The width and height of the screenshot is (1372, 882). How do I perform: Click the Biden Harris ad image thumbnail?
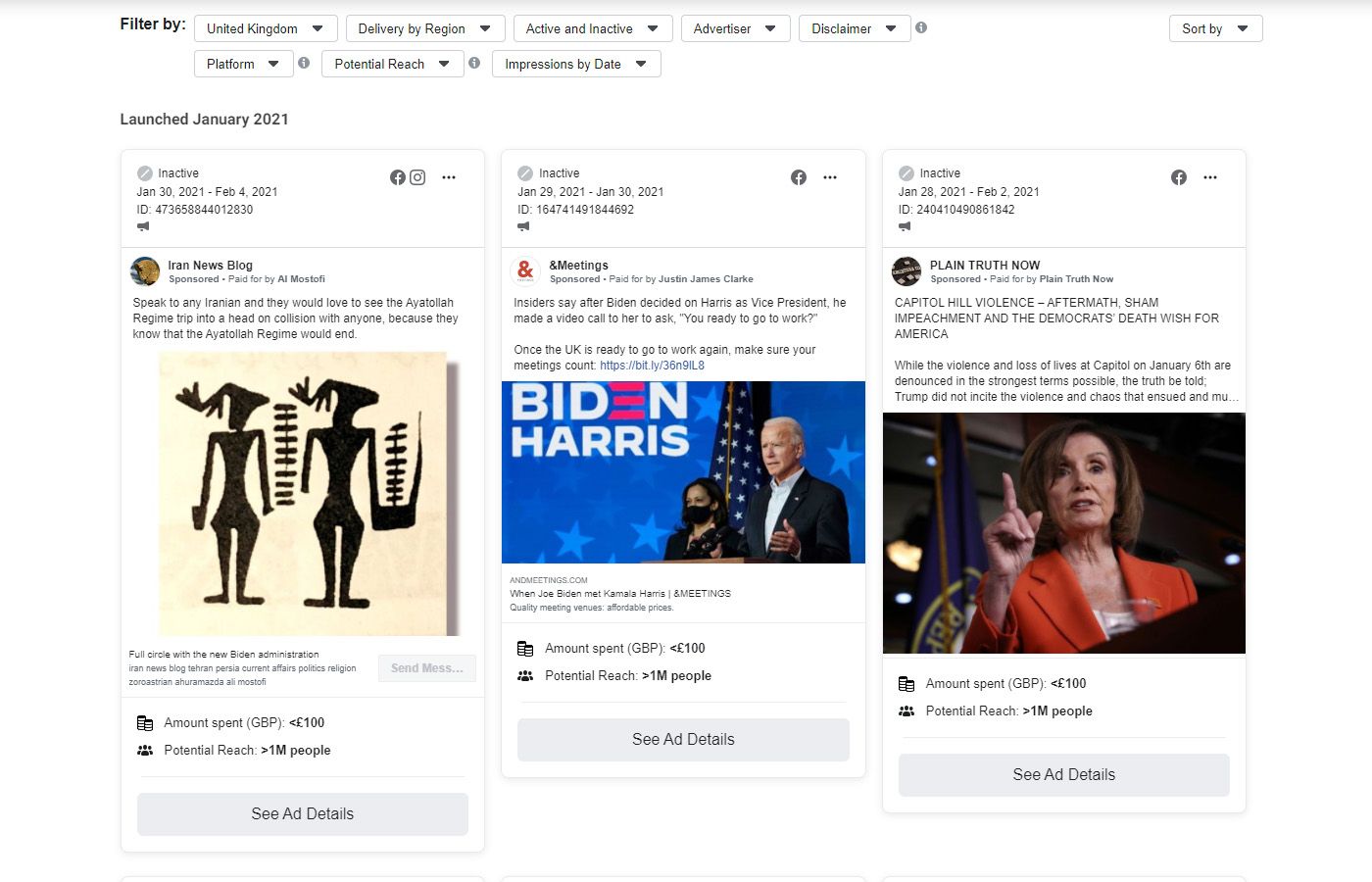[x=683, y=471]
